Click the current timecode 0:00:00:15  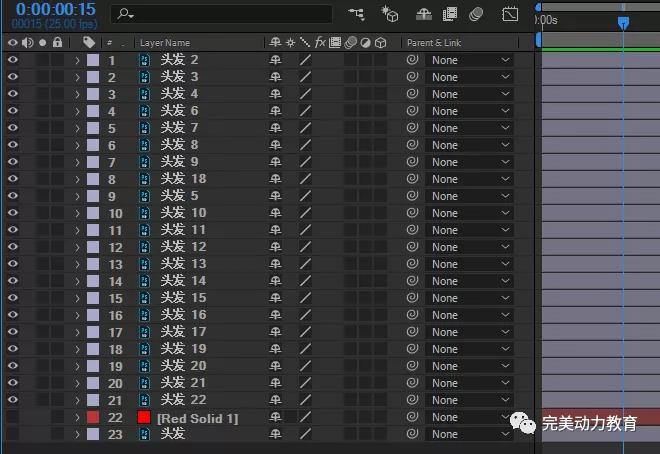point(55,10)
